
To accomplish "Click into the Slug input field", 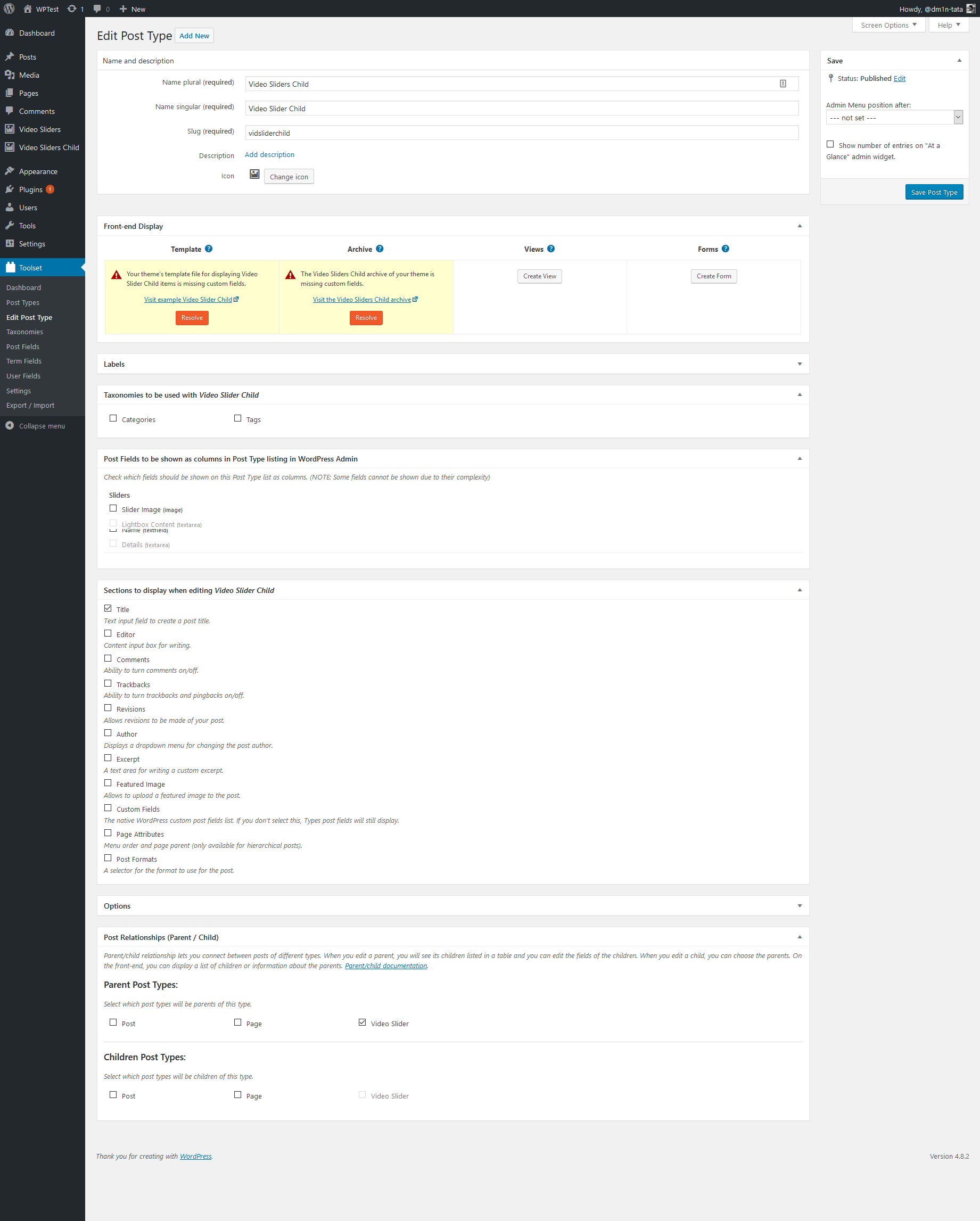I will (x=522, y=133).
